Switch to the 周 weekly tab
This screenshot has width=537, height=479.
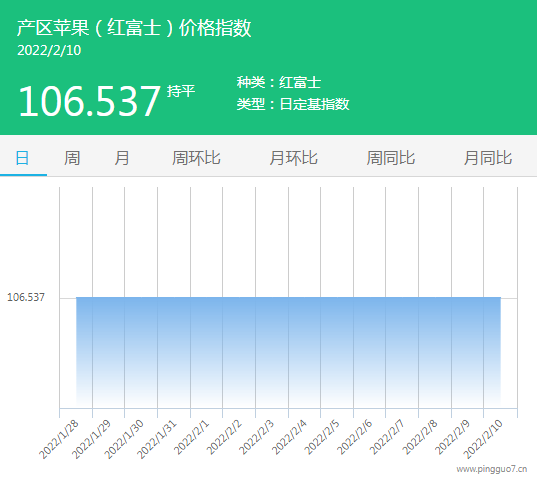[72, 158]
